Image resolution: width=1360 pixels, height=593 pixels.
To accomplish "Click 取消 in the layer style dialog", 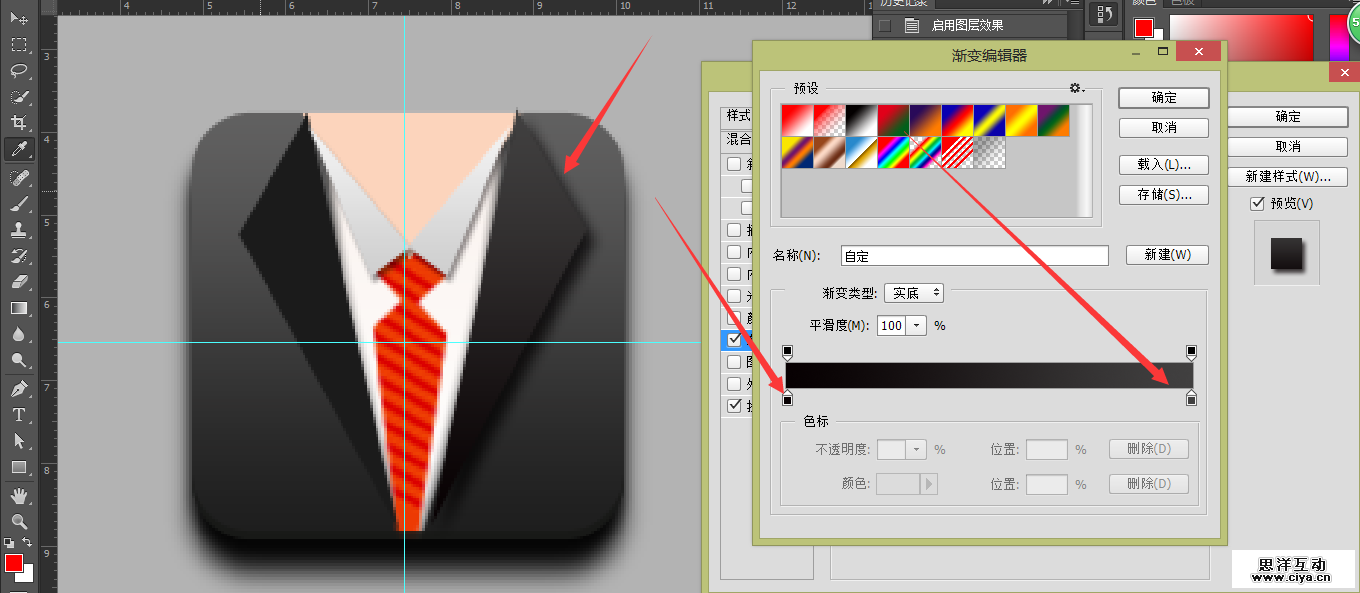I will click(1288, 147).
